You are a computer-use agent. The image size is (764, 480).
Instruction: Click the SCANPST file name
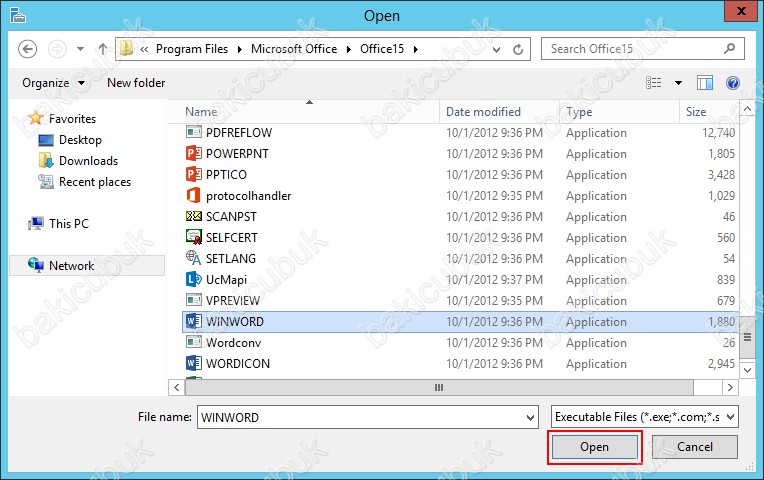click(x=231, y=217)
